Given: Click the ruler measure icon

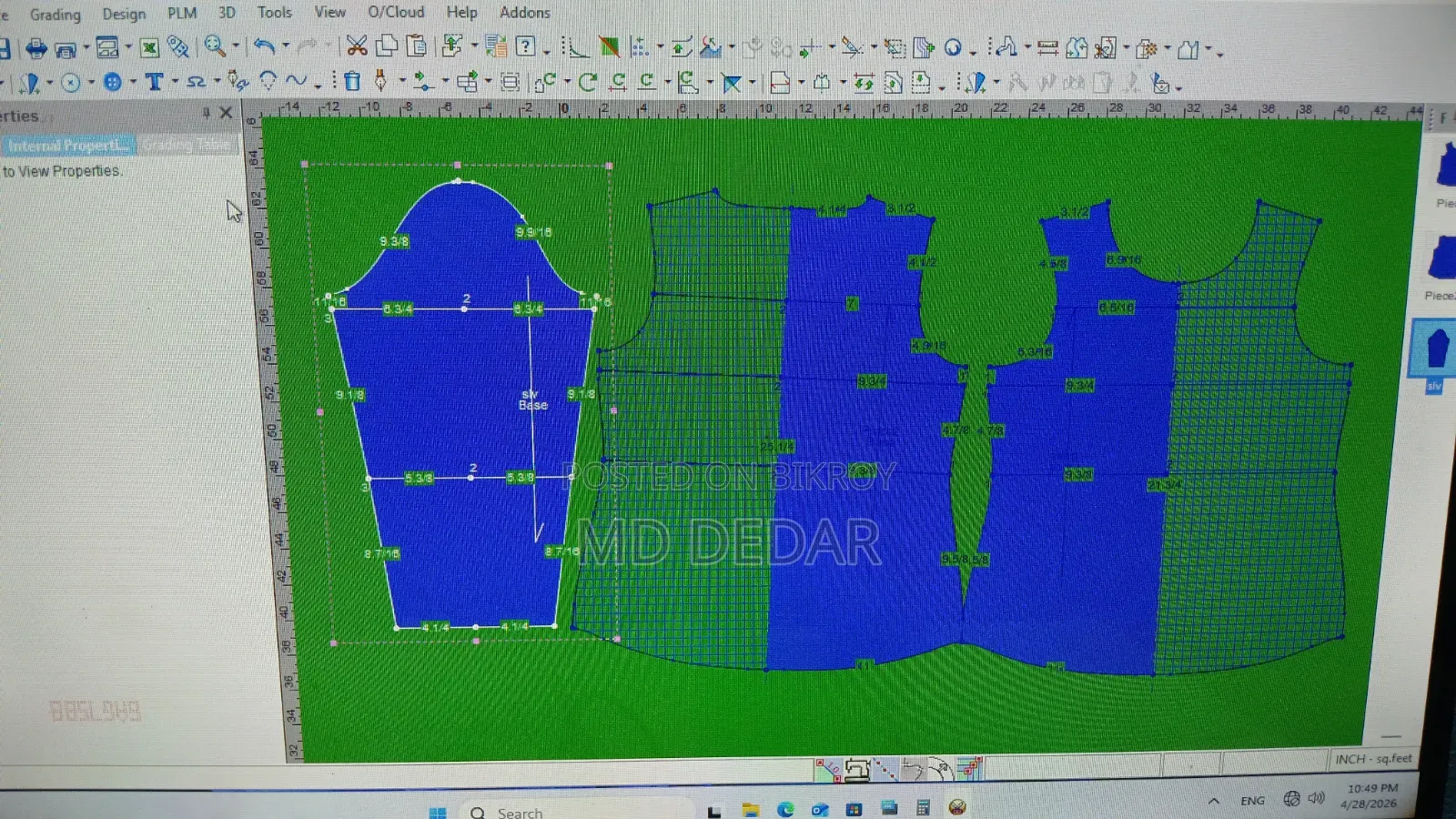Looking at the screenshot, I should coord(1047,47).
